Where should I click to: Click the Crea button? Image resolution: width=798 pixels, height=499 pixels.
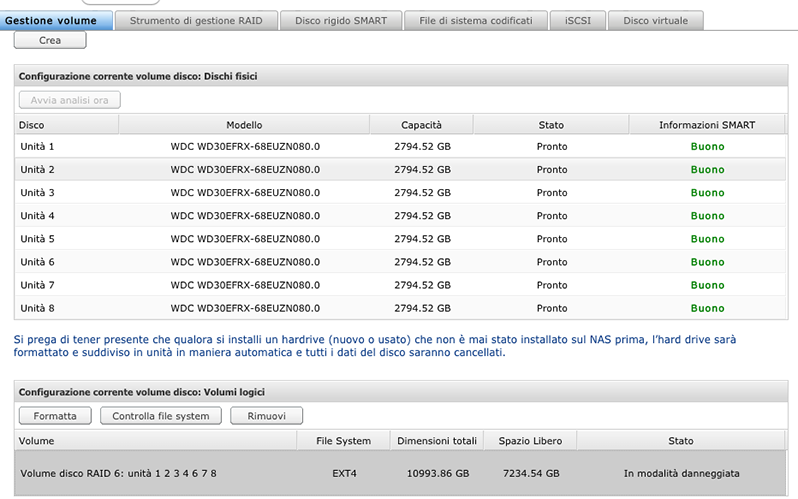tap(50, 40)
